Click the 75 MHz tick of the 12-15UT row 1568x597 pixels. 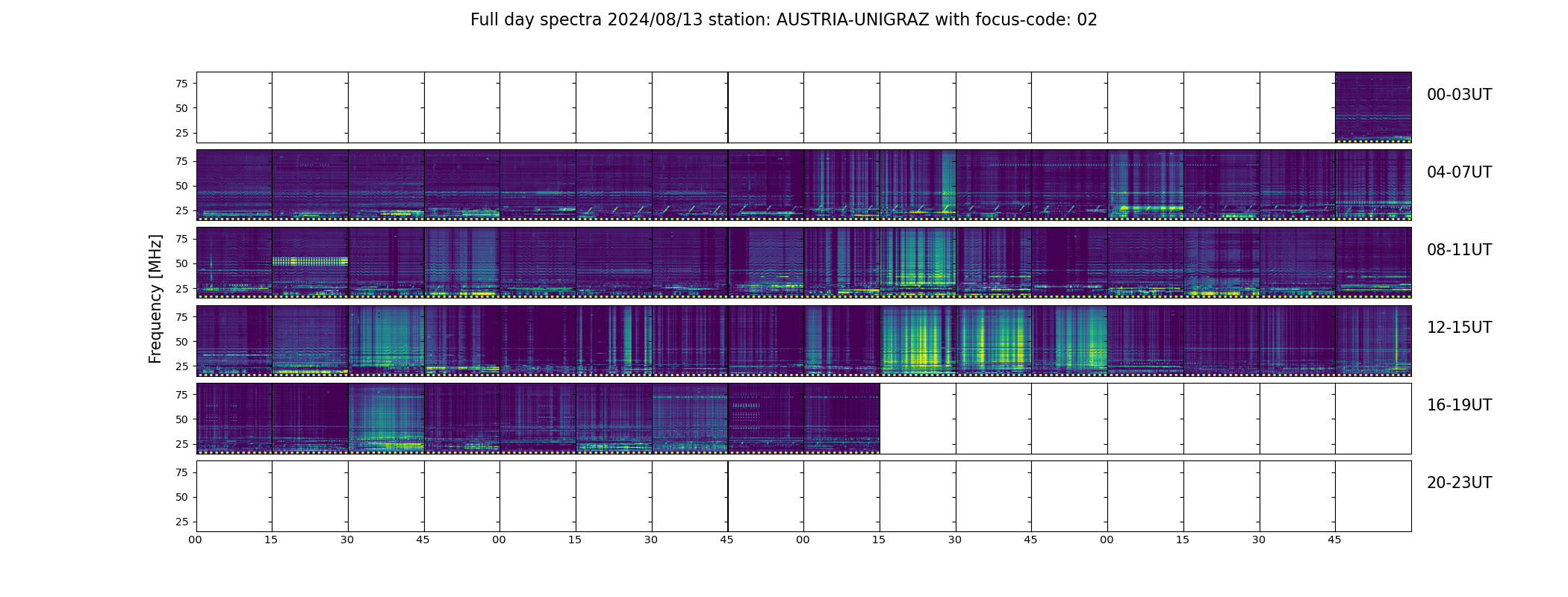[181, 316]
